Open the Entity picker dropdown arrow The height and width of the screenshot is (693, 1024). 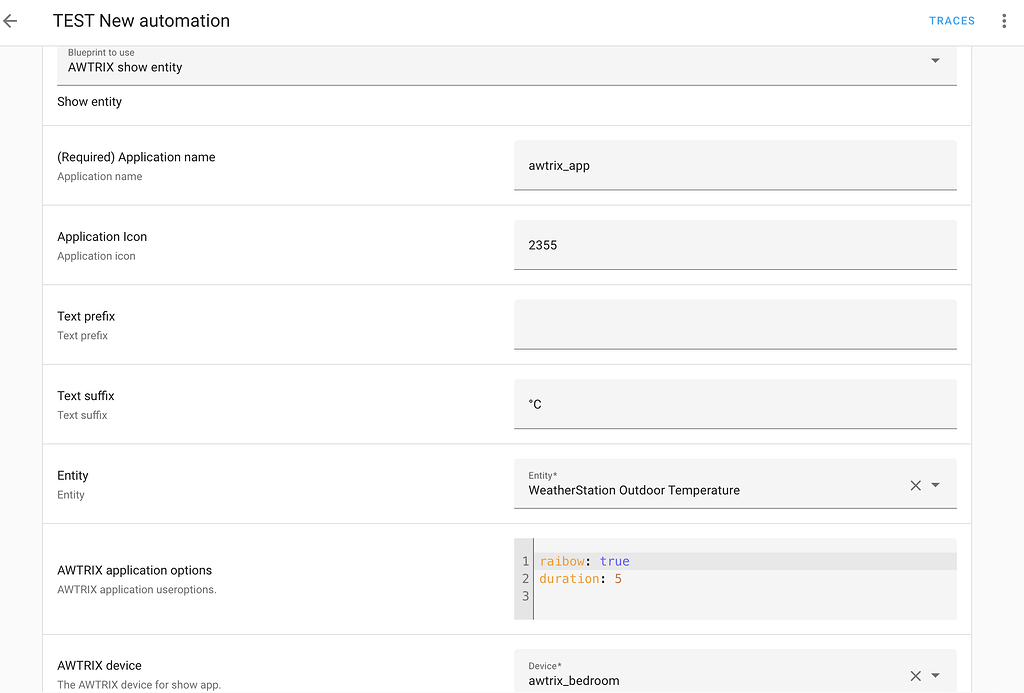[x=936, y=485]
